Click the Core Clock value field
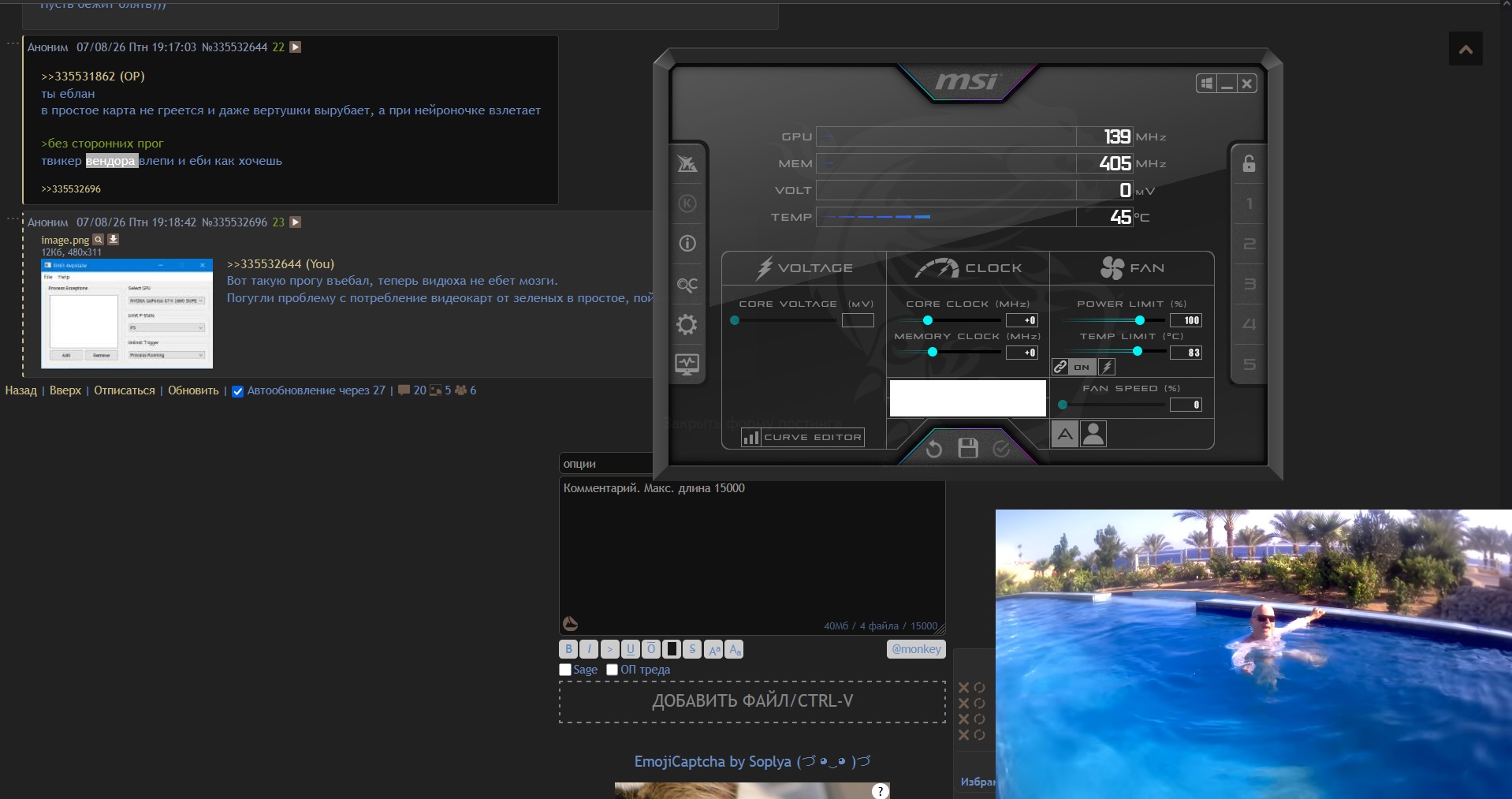Image resolution: width=1512 pixels, height=799 pixels. tap(1022, 320)
